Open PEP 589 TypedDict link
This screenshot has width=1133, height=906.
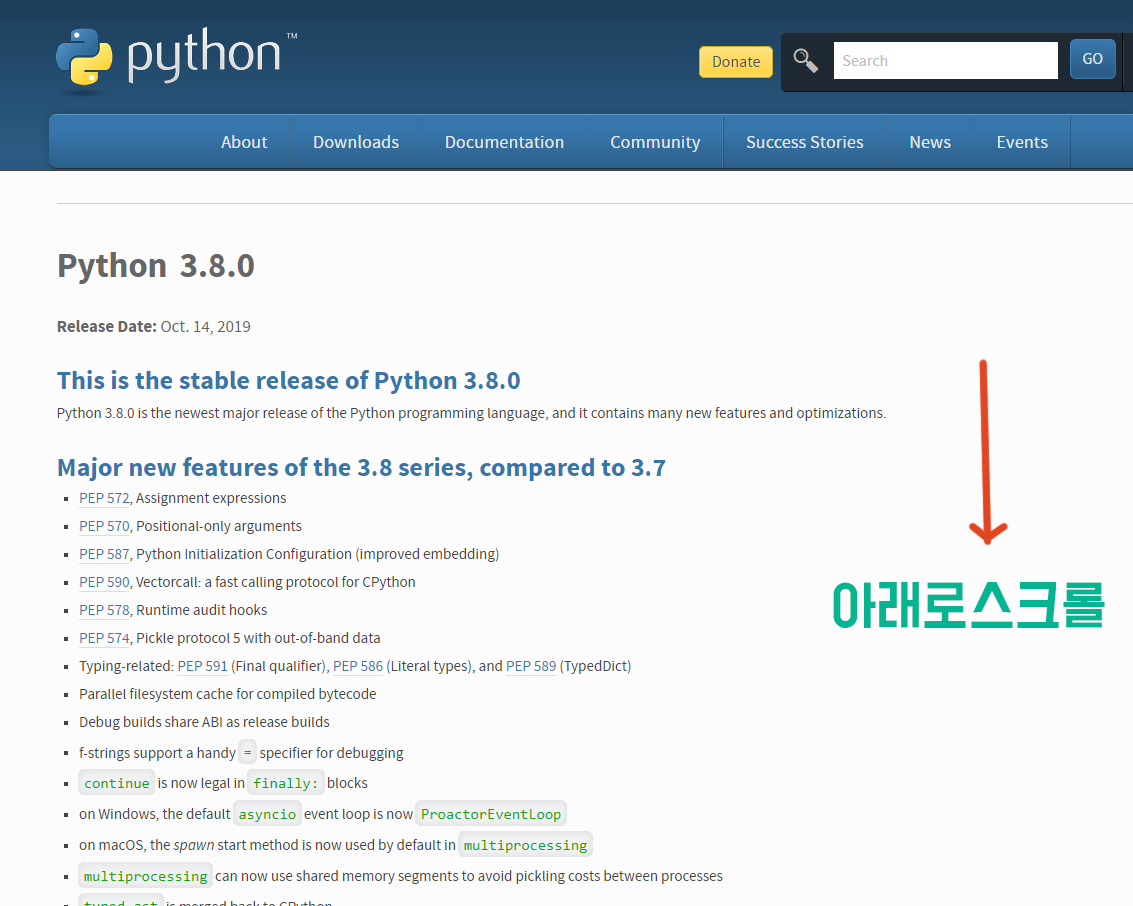531,666
